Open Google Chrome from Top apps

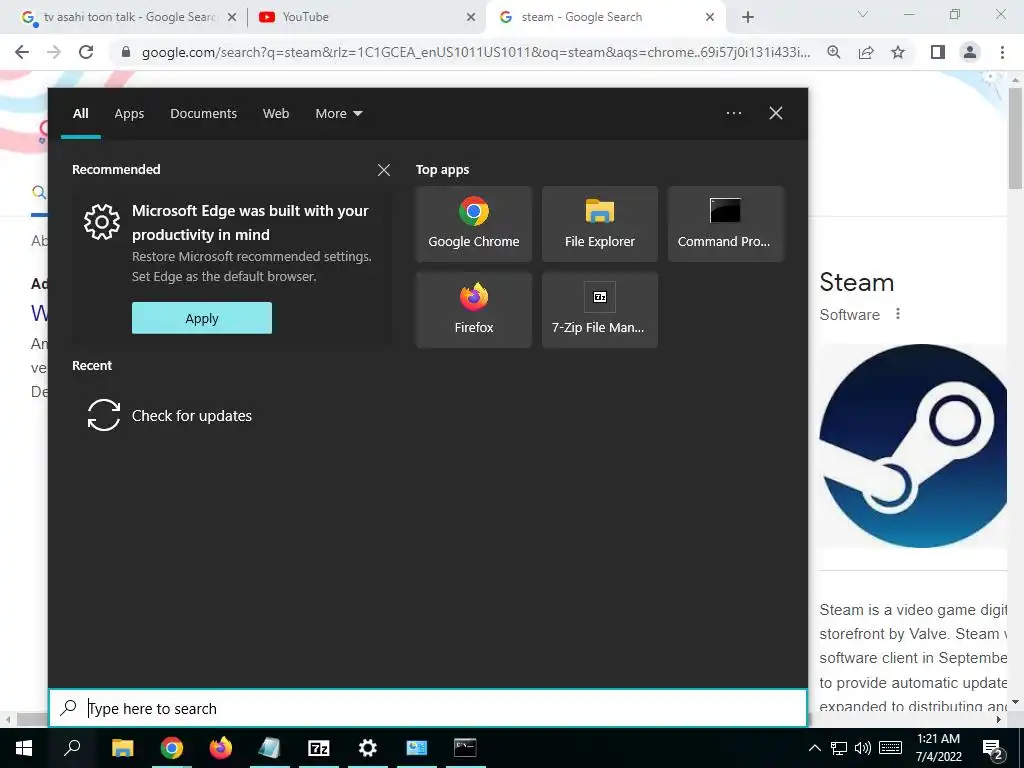(473, 224)
